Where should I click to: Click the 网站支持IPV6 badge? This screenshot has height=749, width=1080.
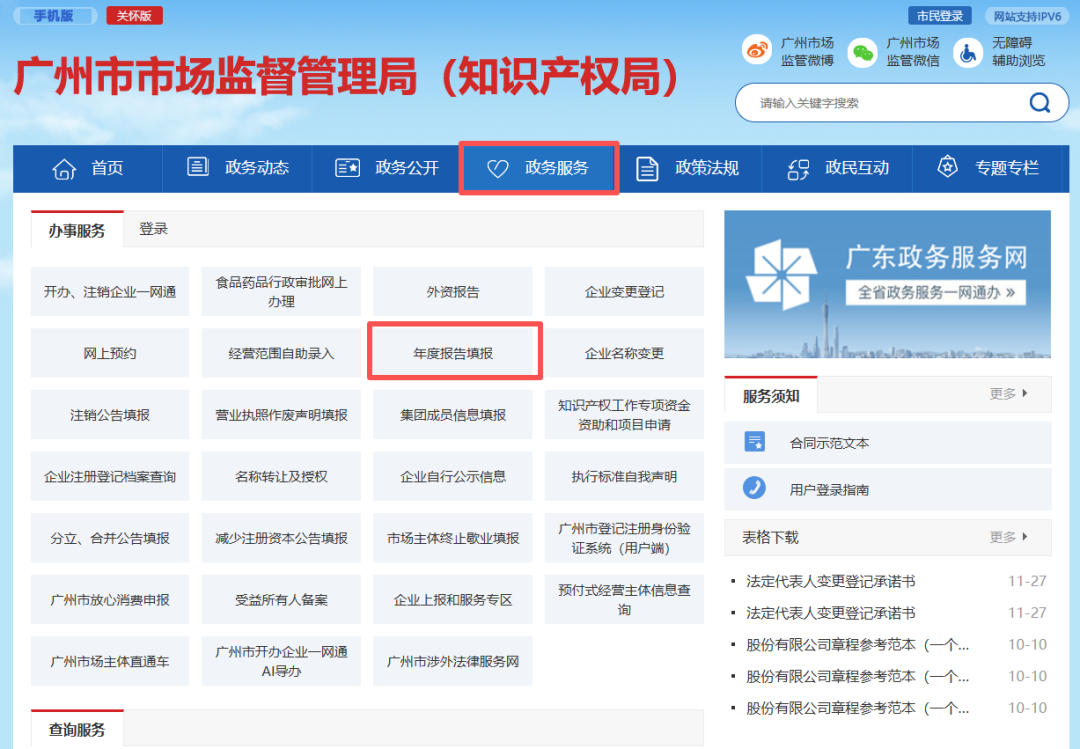(x=1027, y=16)
